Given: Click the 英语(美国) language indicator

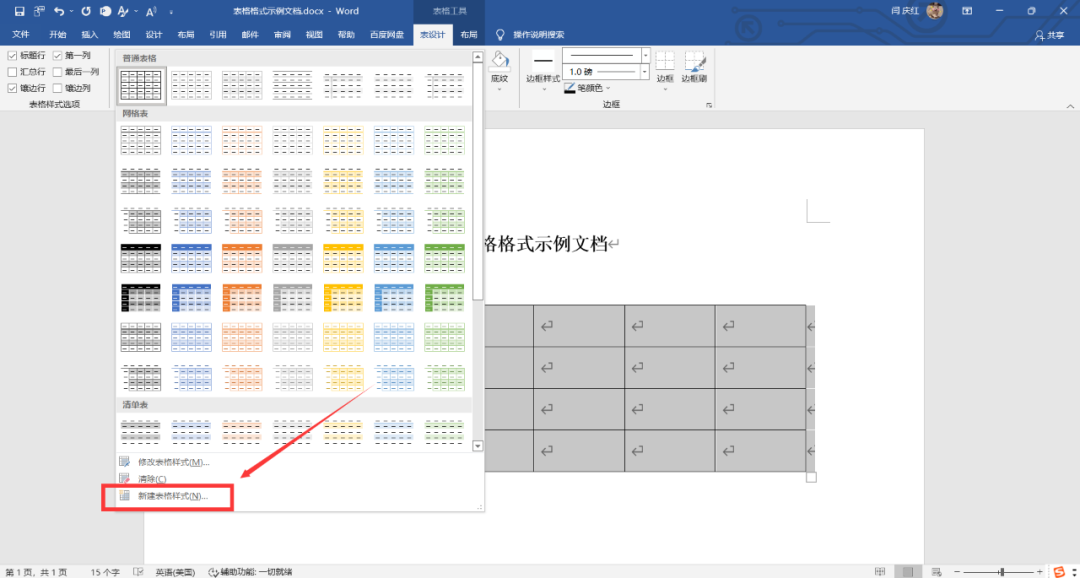Looking at the screenshot, I should [174, 572].
